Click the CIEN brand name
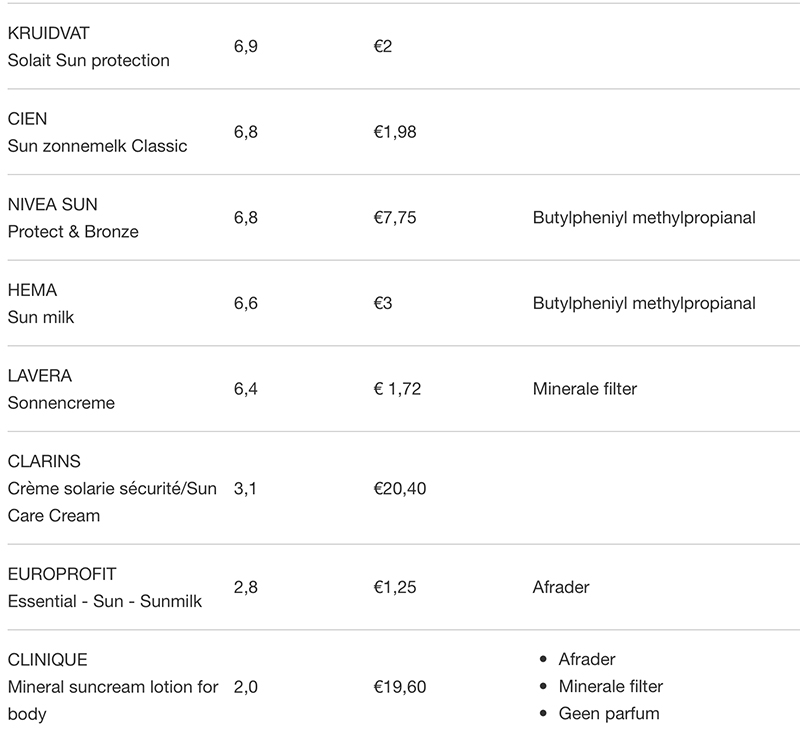800x729 pixels. click(x=27, y=119)
